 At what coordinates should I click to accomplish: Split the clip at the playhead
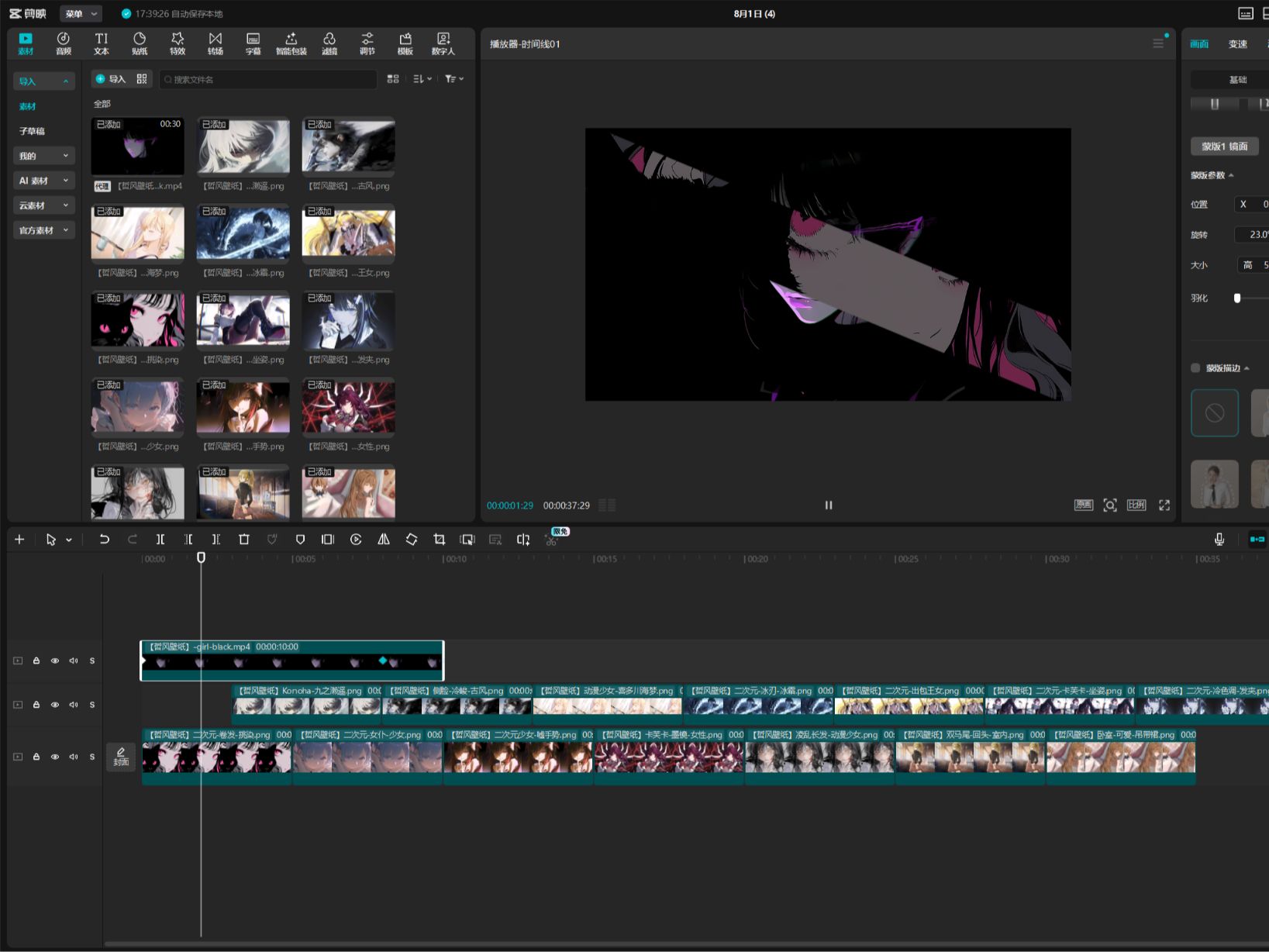[160, 540]
